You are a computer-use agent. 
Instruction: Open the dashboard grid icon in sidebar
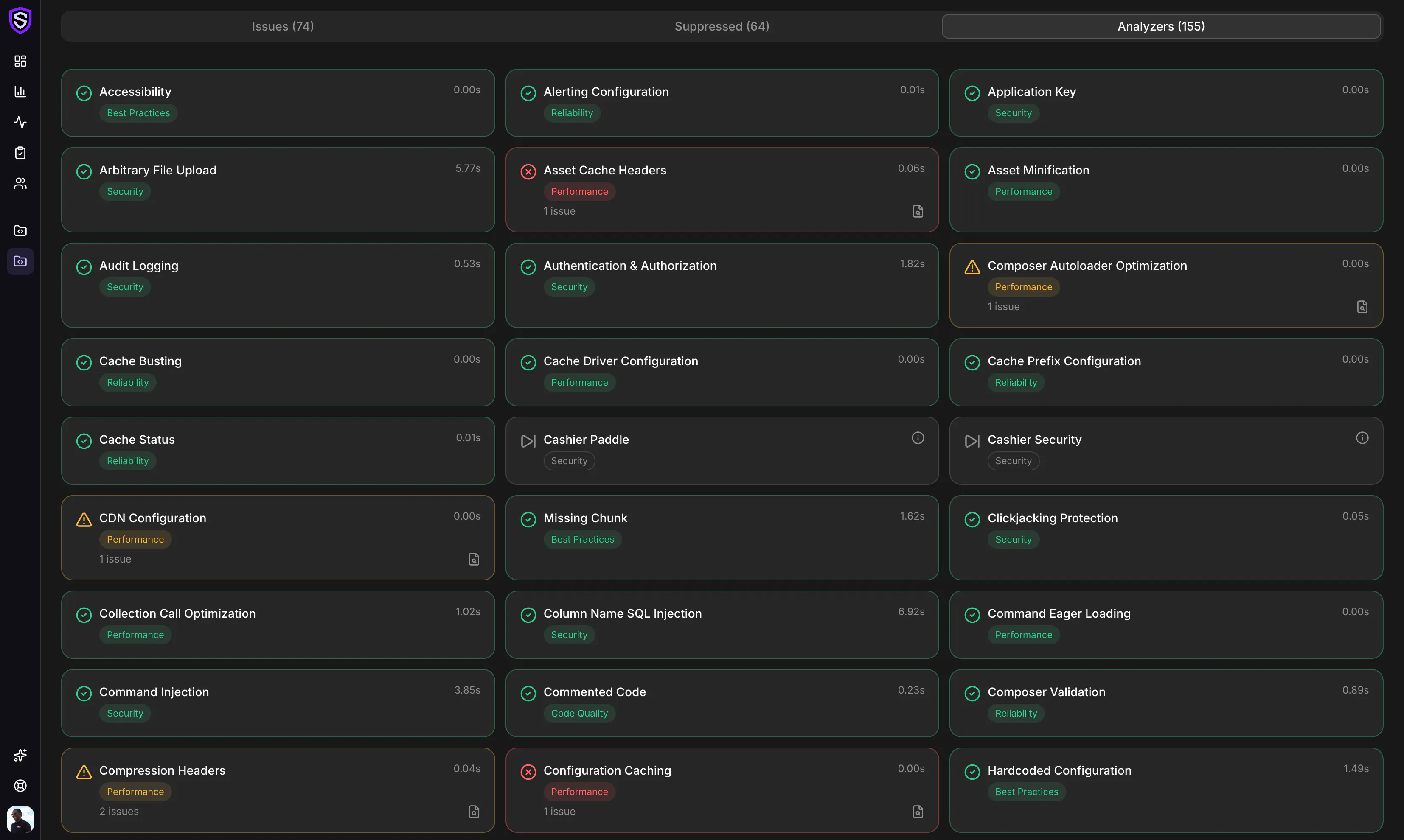click(x=20, y=61)
